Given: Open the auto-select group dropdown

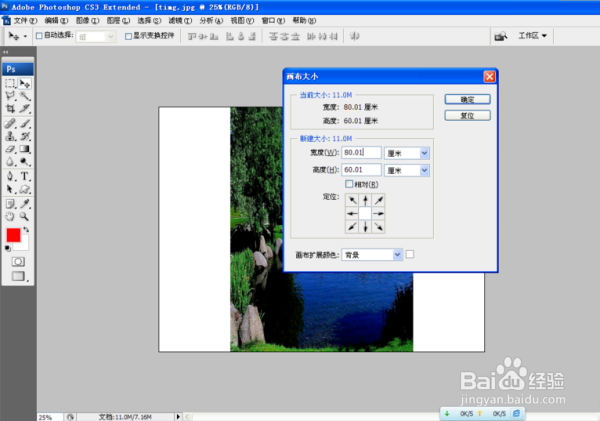Looking at the screenshot, I should coord(96,37).
